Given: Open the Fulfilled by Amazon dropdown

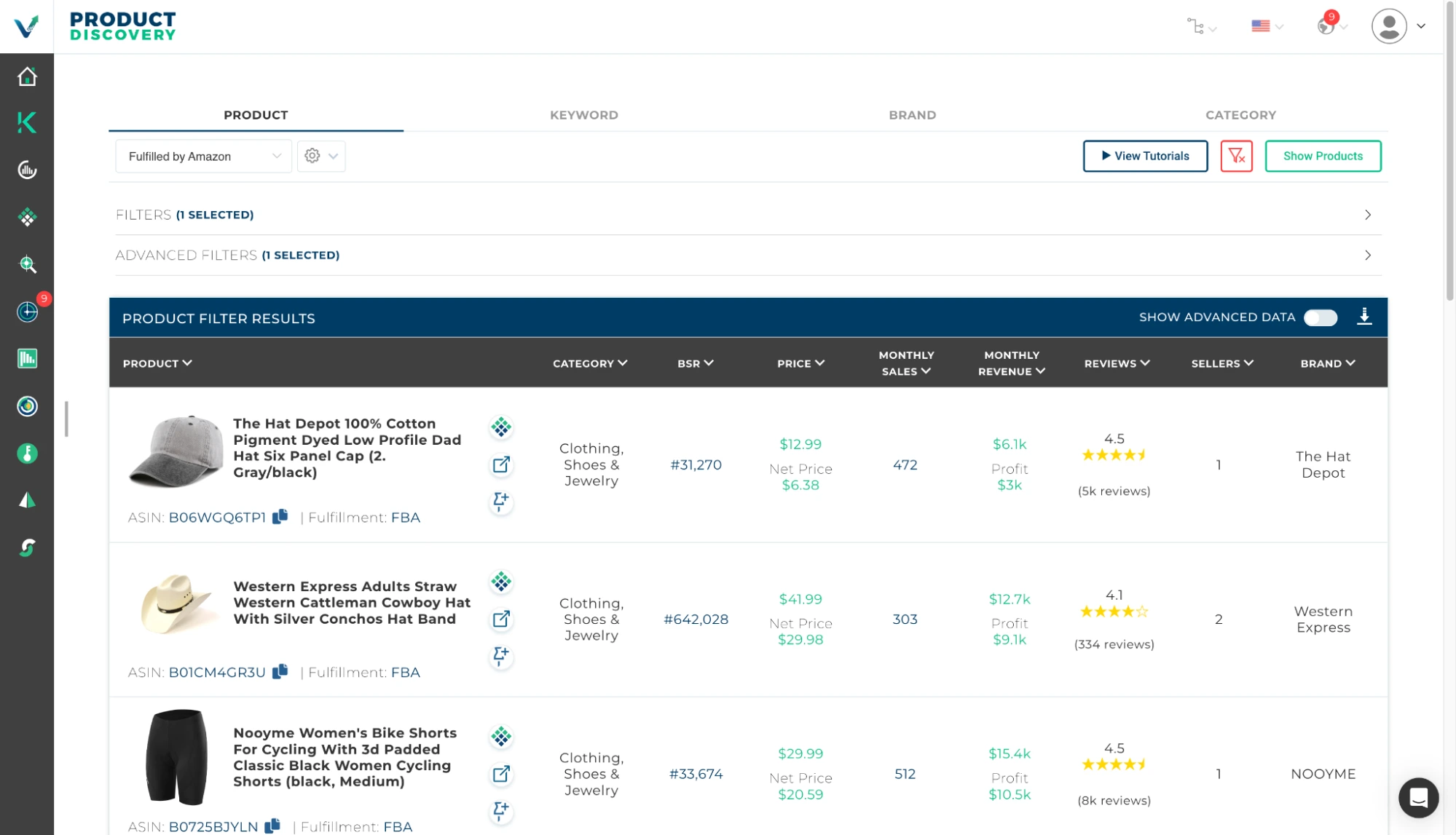Looking at the screenshot, I should pos(204,156).
